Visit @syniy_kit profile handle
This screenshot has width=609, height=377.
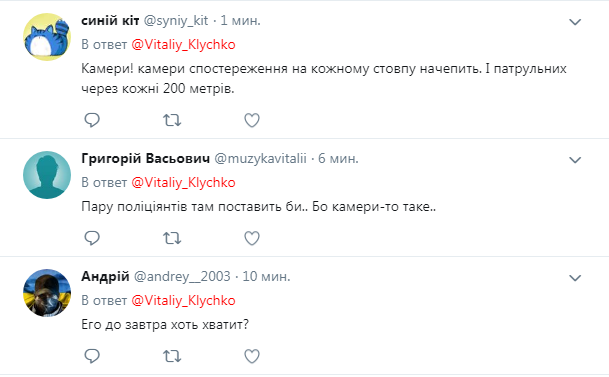click(176, 21)
